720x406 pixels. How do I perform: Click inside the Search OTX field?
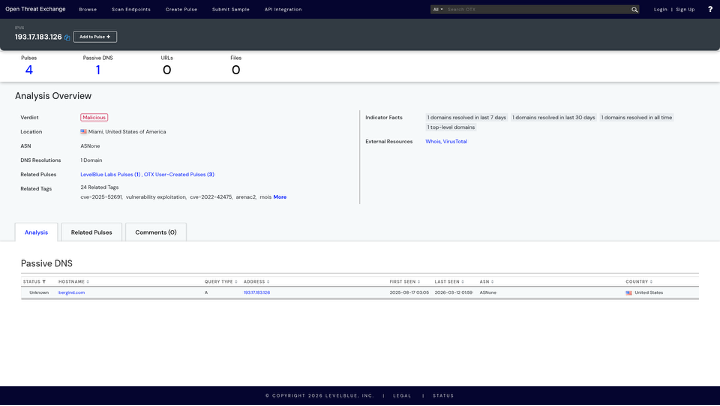point(535,9)
